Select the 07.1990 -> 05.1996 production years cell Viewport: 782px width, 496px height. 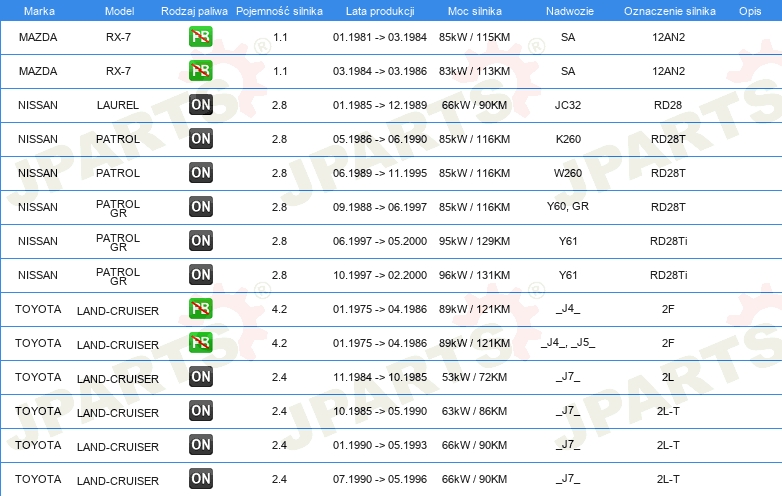[380, 479]
